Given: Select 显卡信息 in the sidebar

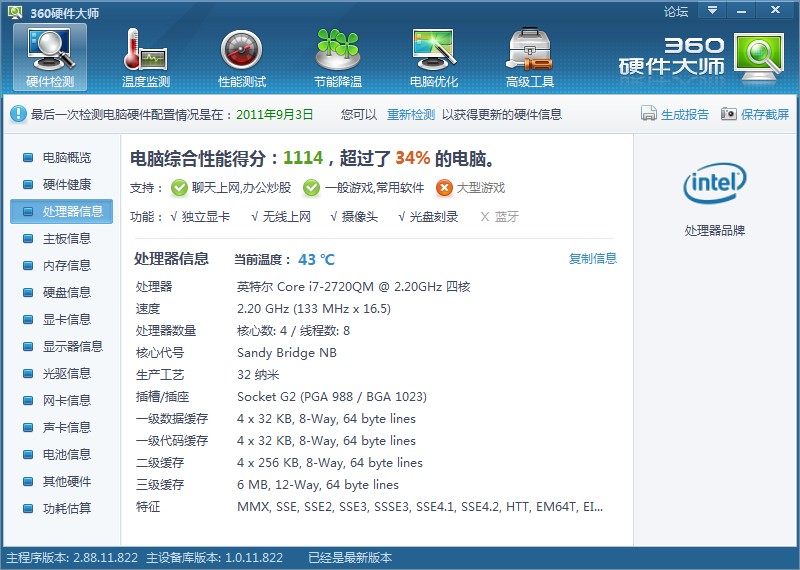Looking at the screenshot, I should [61, 319].
